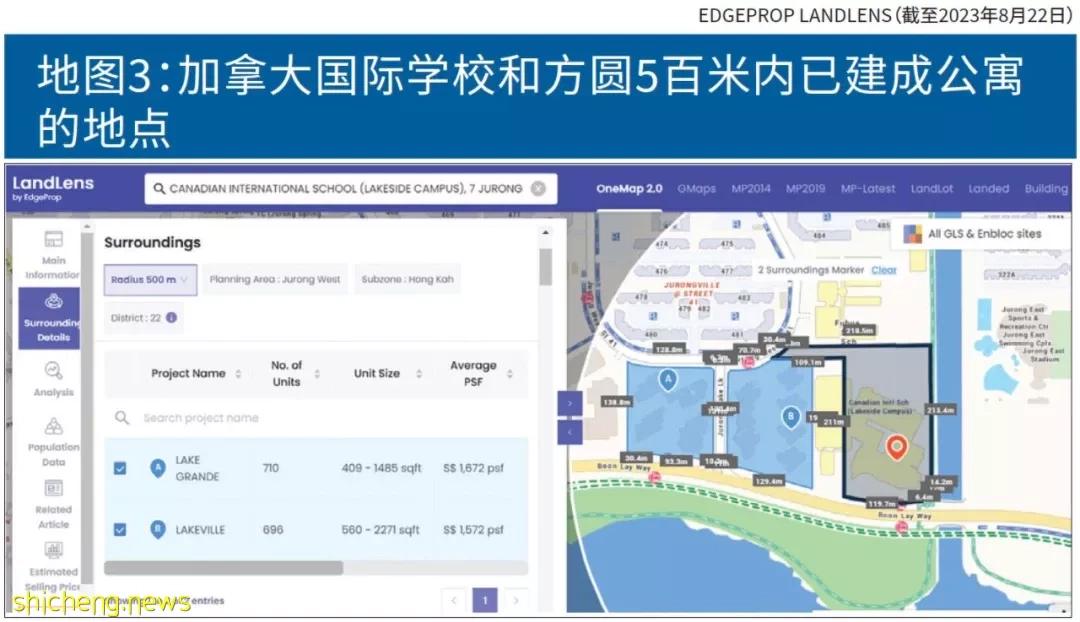Click the red location pin on school

896,447
